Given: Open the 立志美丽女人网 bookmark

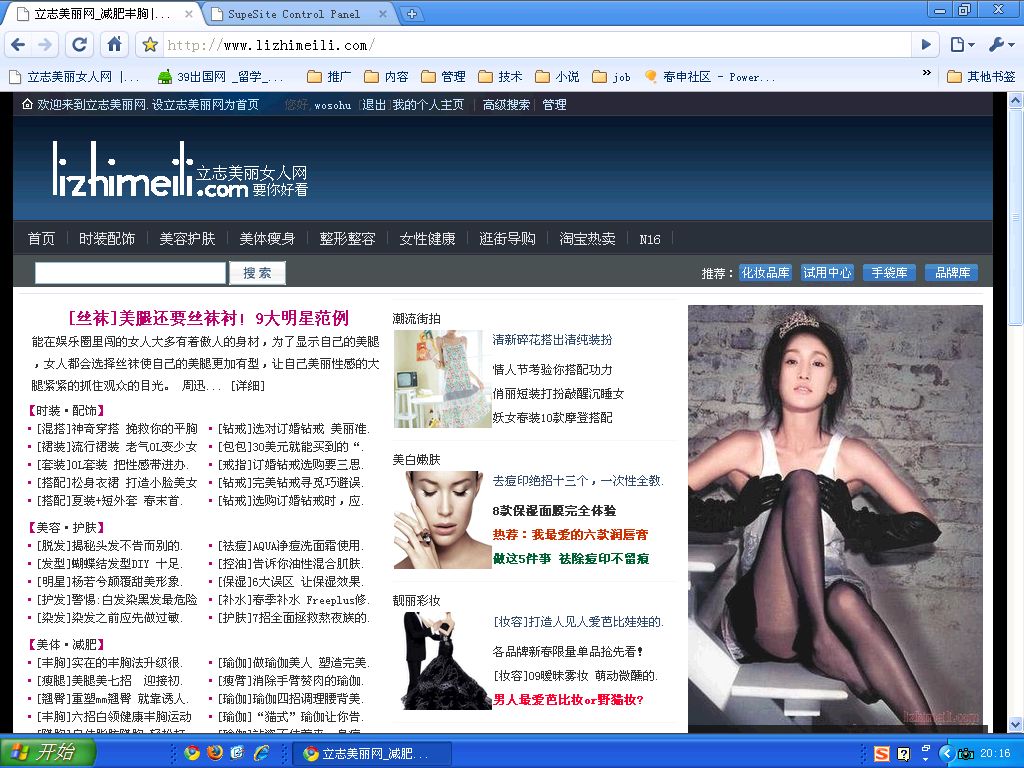Looking at the screenshot, I should (74, 77).
